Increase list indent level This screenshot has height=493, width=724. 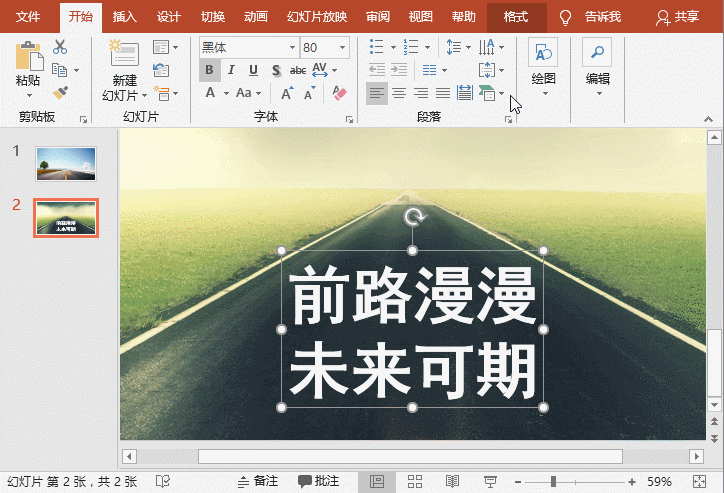(399, 70)
